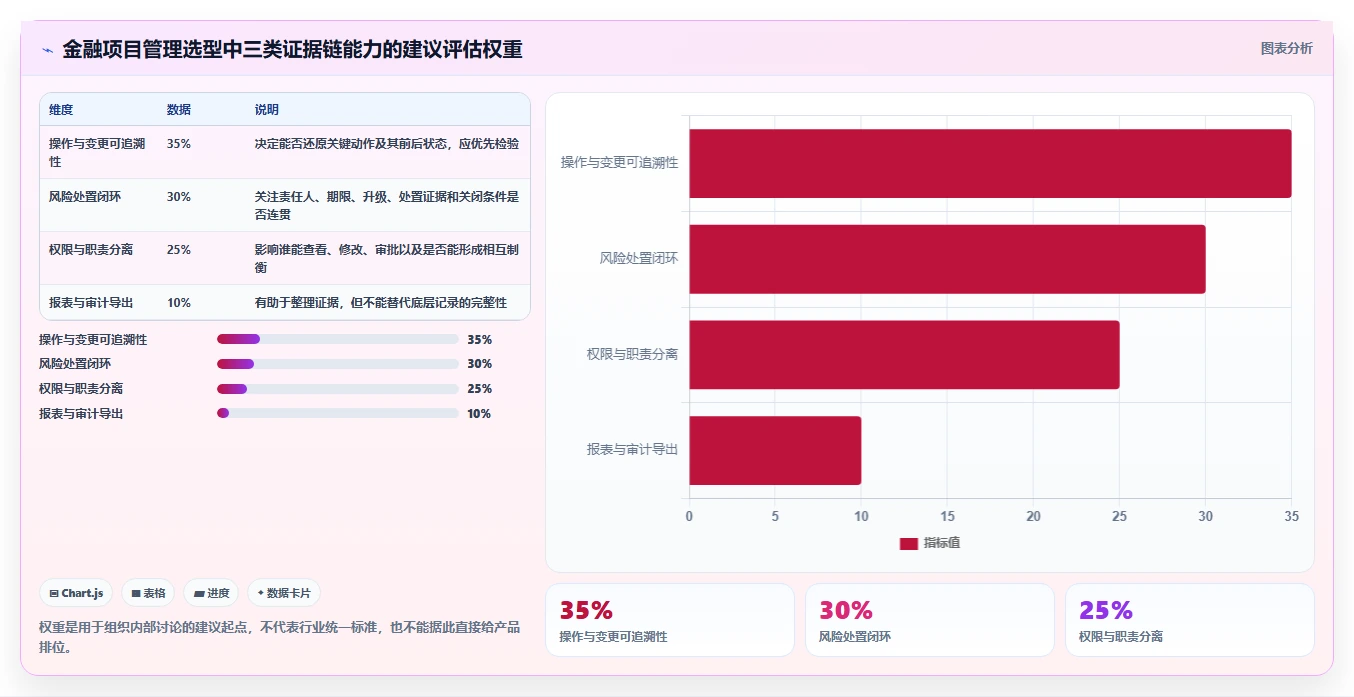
Task: Click the 25% progress list value
Action: pos(479,389)
